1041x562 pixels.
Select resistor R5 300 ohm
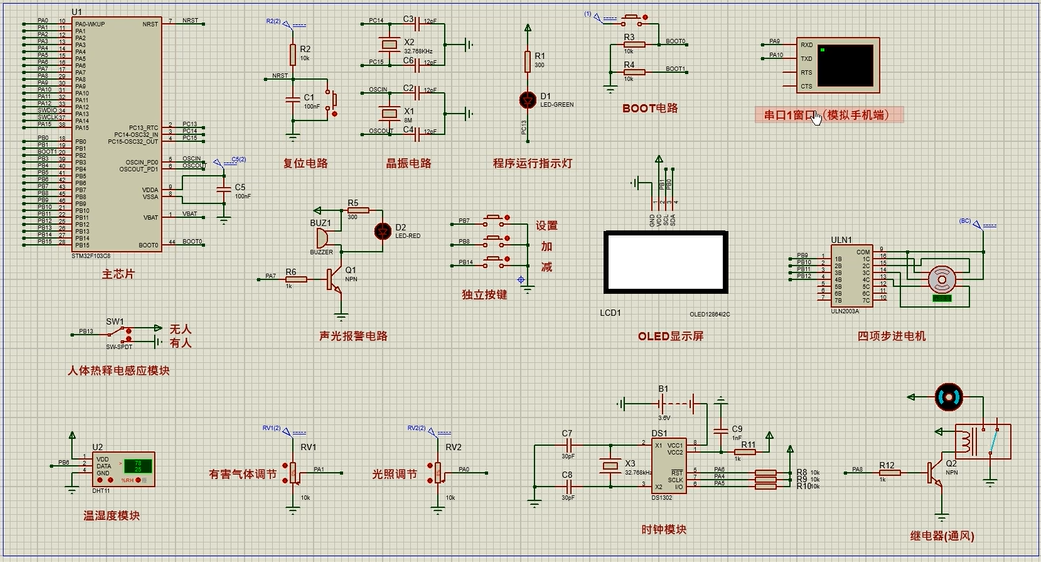(358, 210)
